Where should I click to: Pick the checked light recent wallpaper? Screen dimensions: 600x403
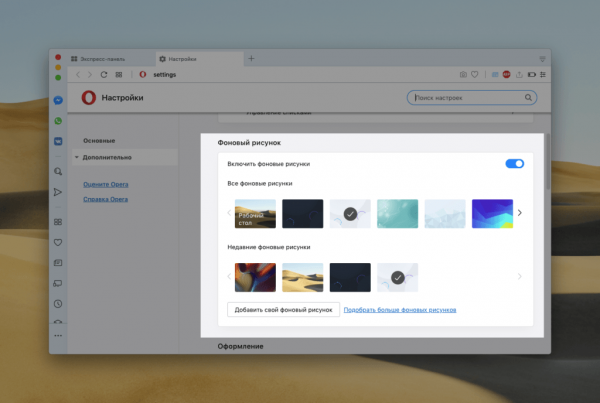click(x=398, y=277)
